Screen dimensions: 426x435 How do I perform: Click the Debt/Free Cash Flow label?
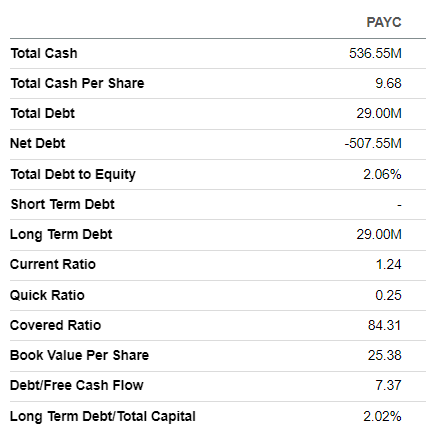tap(77, 385)
